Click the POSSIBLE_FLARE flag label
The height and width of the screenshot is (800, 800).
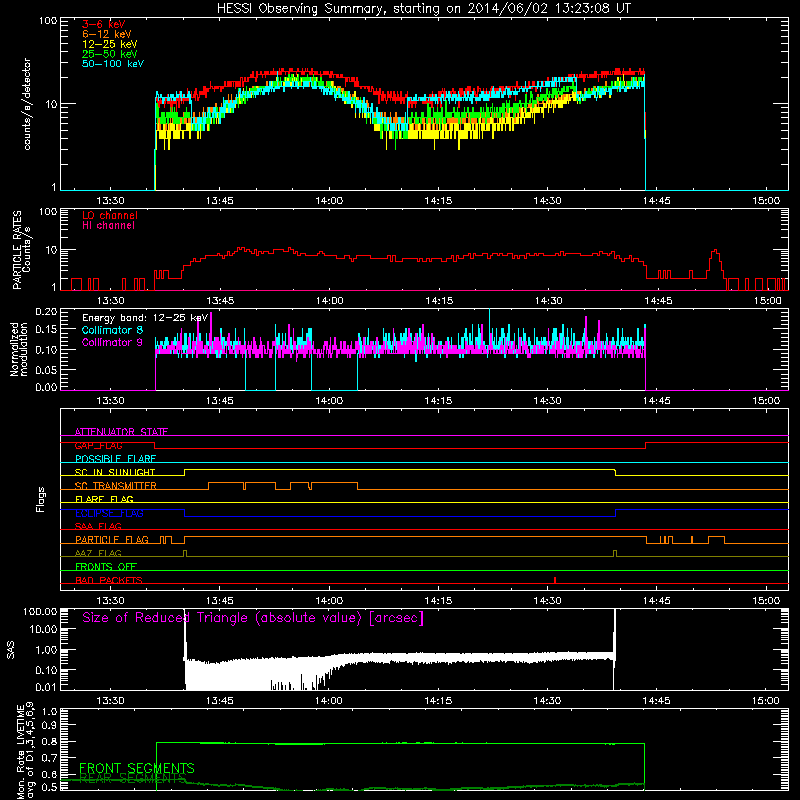(115, 459)
